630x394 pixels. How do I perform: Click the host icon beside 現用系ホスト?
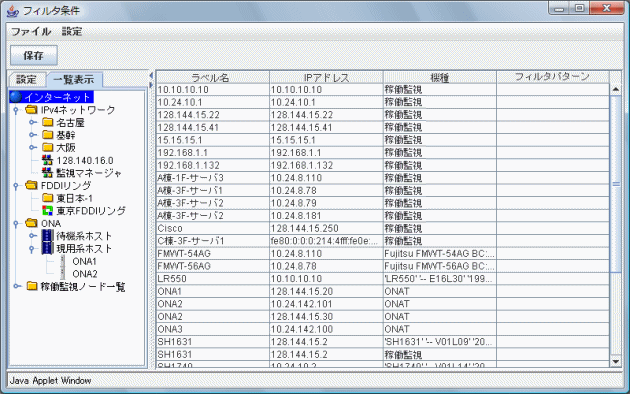[47, 248]
